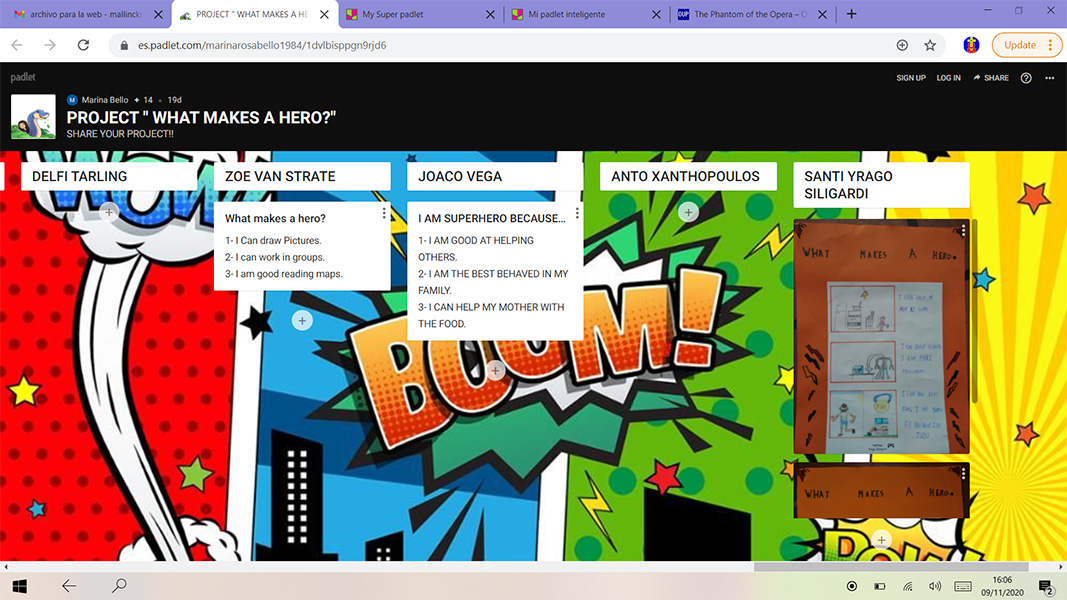Bookmark this page with the star icon

tap(930, 45)
